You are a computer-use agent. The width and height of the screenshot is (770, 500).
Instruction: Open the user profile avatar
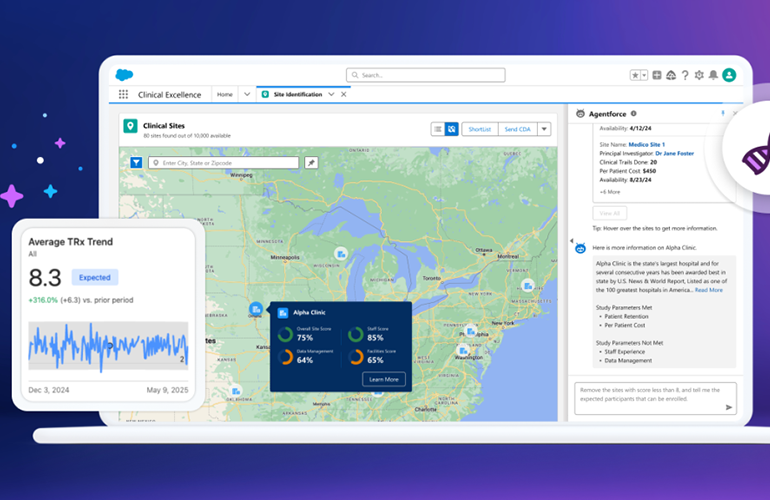coord(729,75)
